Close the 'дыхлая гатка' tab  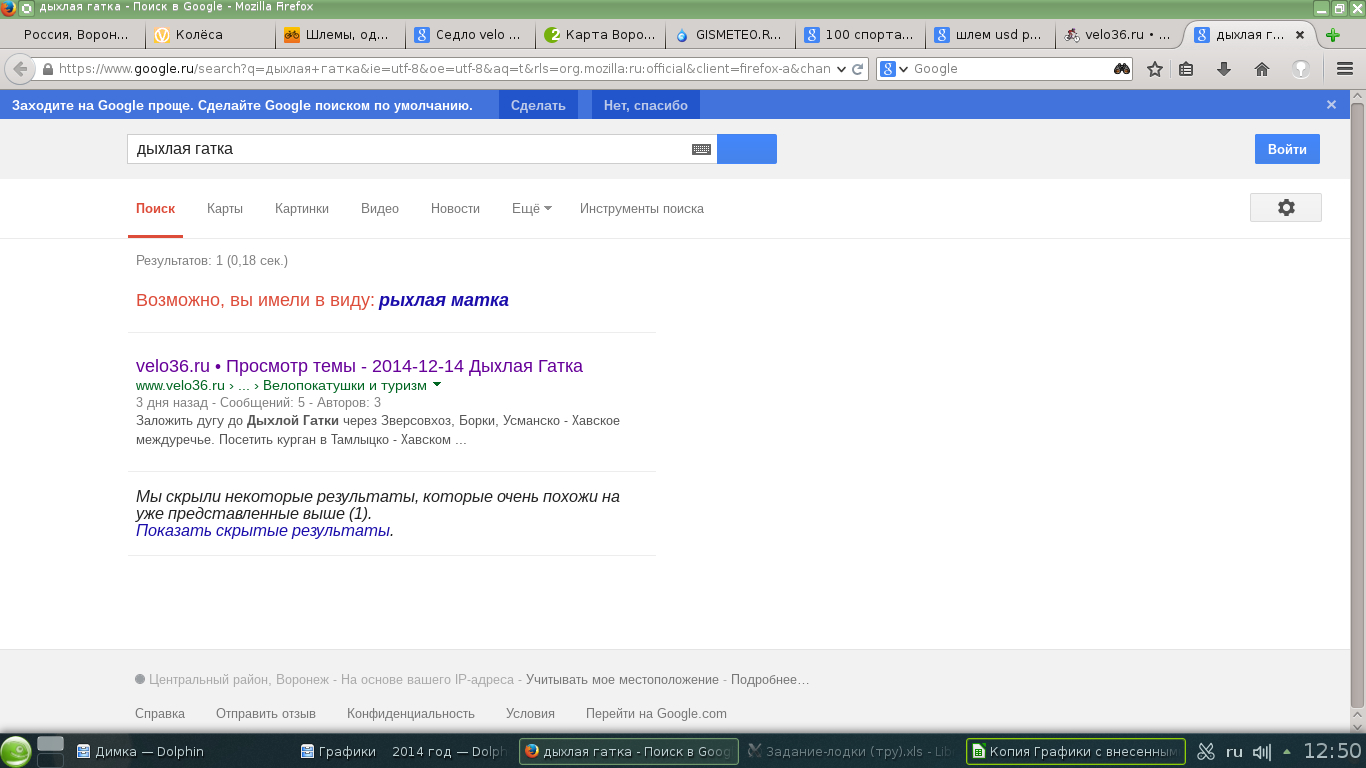point(1300,34)
